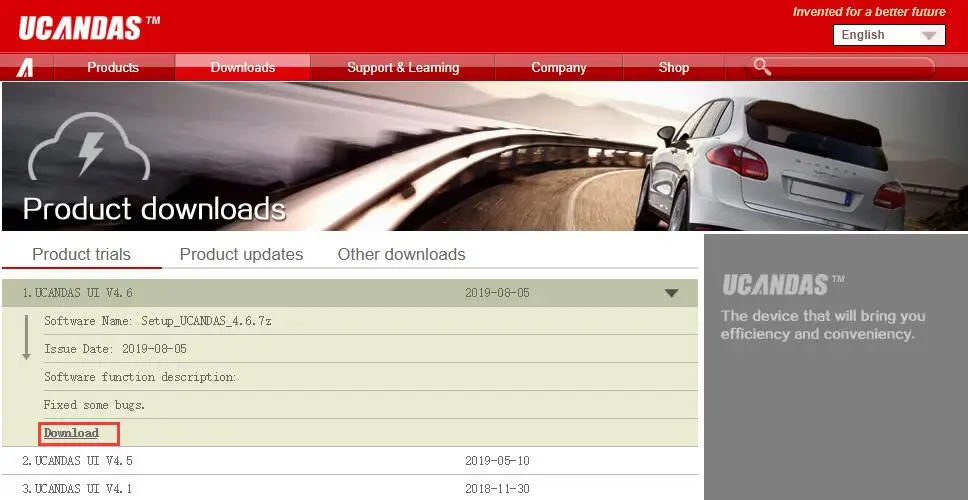Click 'Invented for a better future' slogan
Screen dimensions: 968x500
869,12
